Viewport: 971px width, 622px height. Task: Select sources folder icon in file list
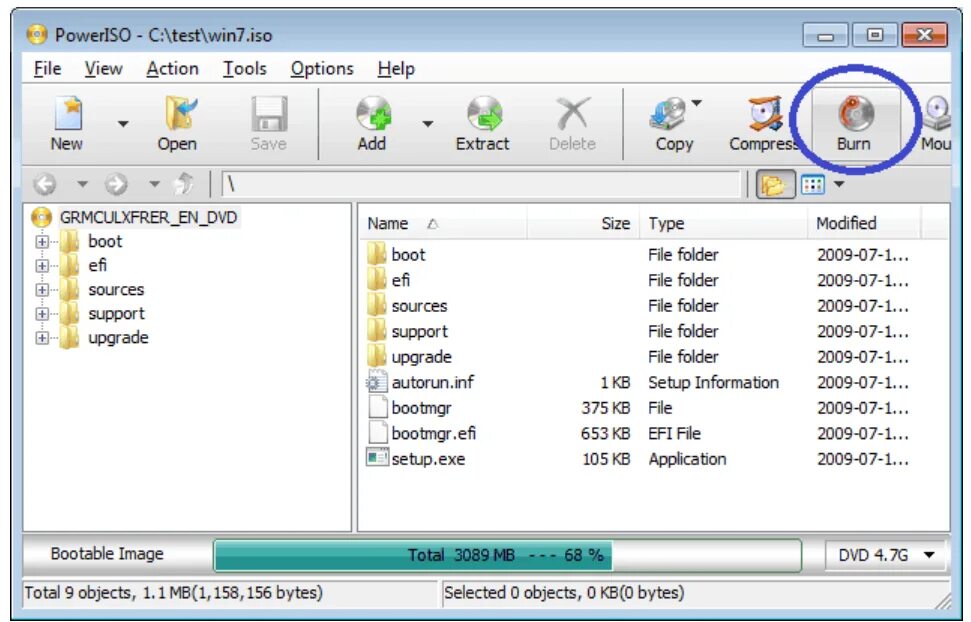click(x=377, y=305)
